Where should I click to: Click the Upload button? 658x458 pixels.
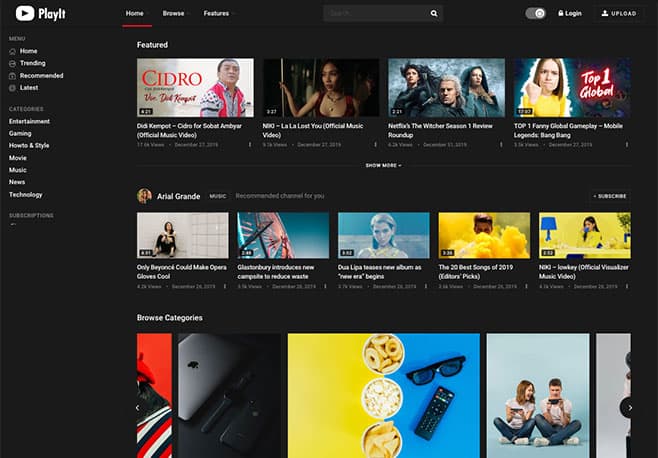pyautogui.click(x=619, y=13)
